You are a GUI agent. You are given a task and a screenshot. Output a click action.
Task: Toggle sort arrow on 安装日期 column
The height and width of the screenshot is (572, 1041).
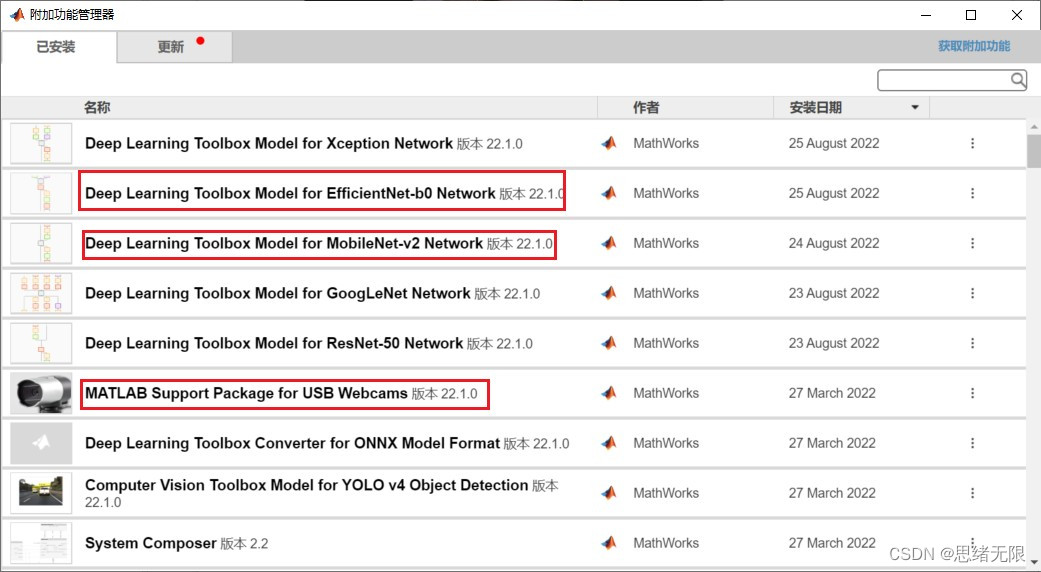[915, 107]
